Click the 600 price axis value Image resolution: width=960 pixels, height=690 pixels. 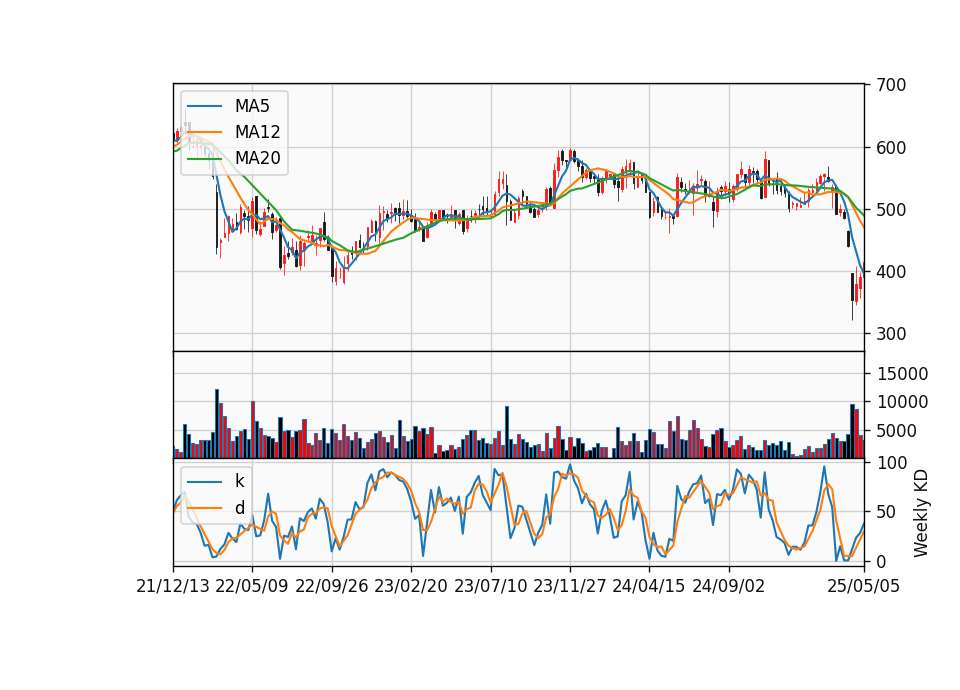coord(891,148)
